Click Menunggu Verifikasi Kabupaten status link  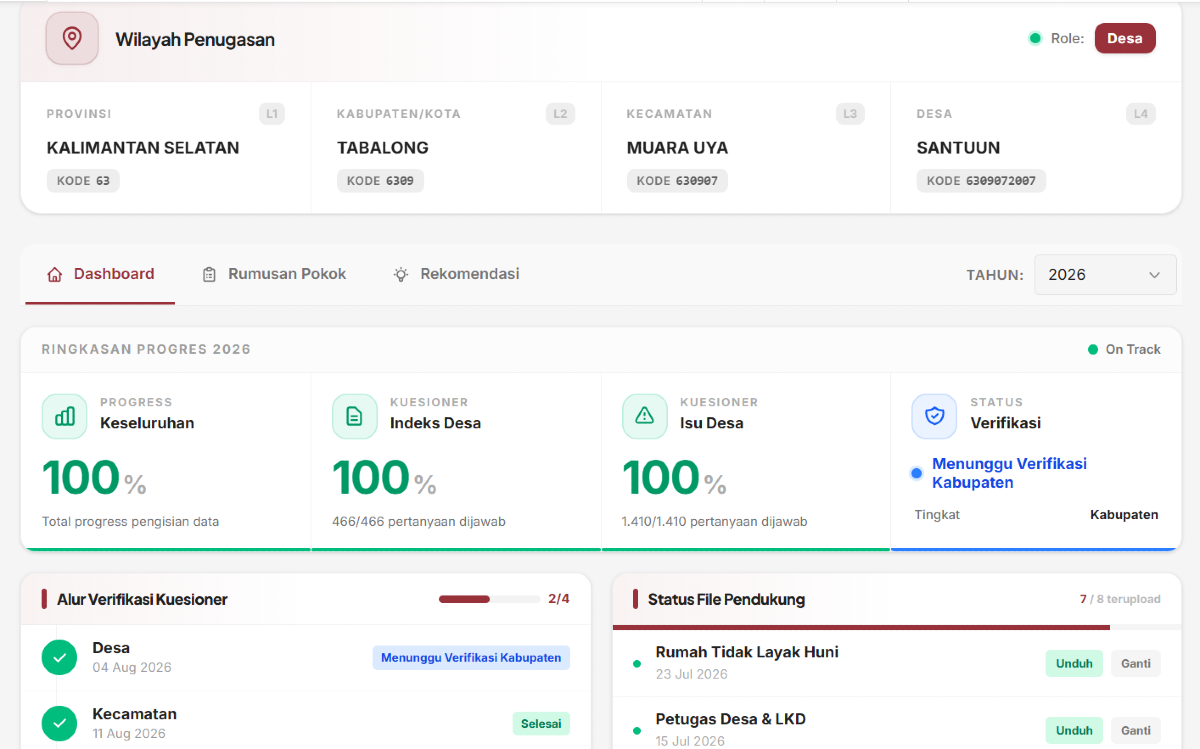[x=1009, y=473]
